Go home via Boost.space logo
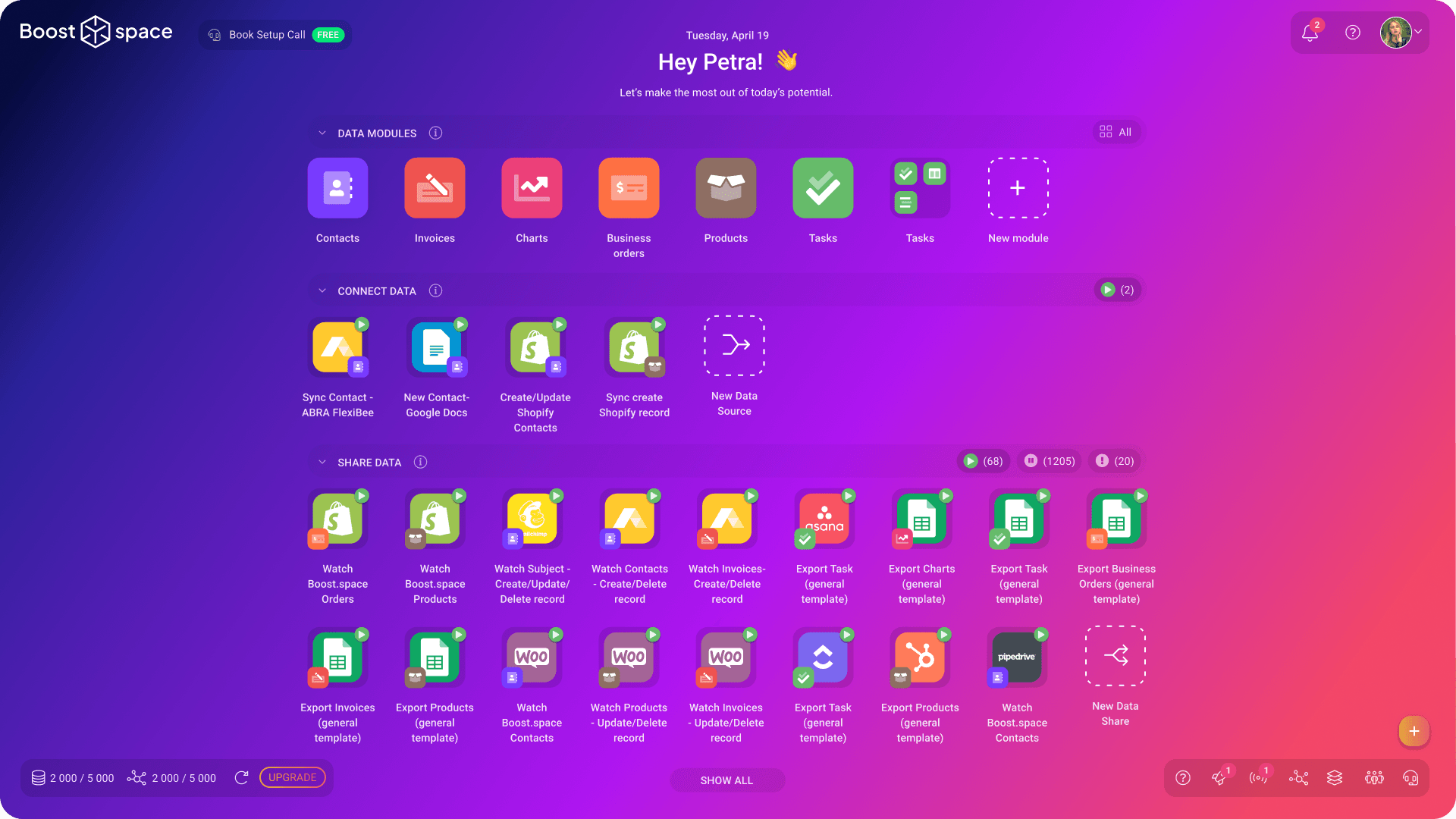Viewport: 1456px width, 819px height. pyautogui.click(x=96, y=32)
